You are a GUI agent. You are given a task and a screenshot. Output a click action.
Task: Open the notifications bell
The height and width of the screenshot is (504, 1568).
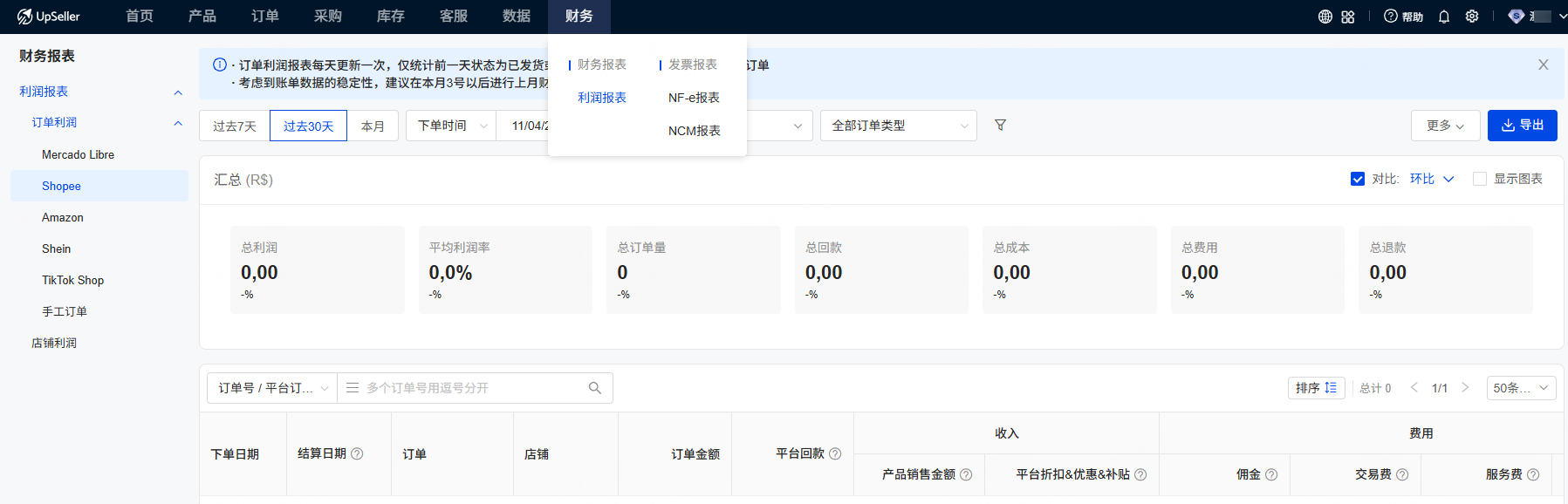(1444, 17)
